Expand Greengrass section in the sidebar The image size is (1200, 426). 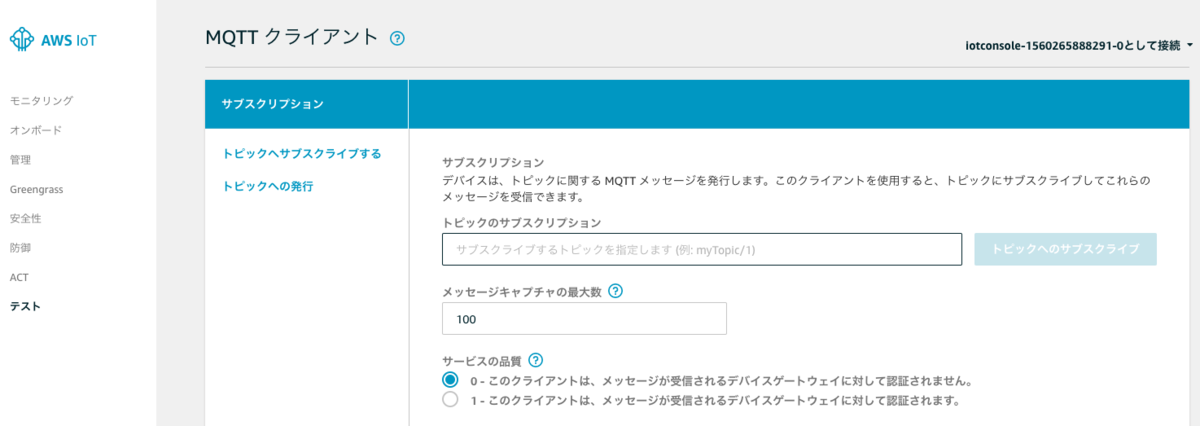pos(36,189)
